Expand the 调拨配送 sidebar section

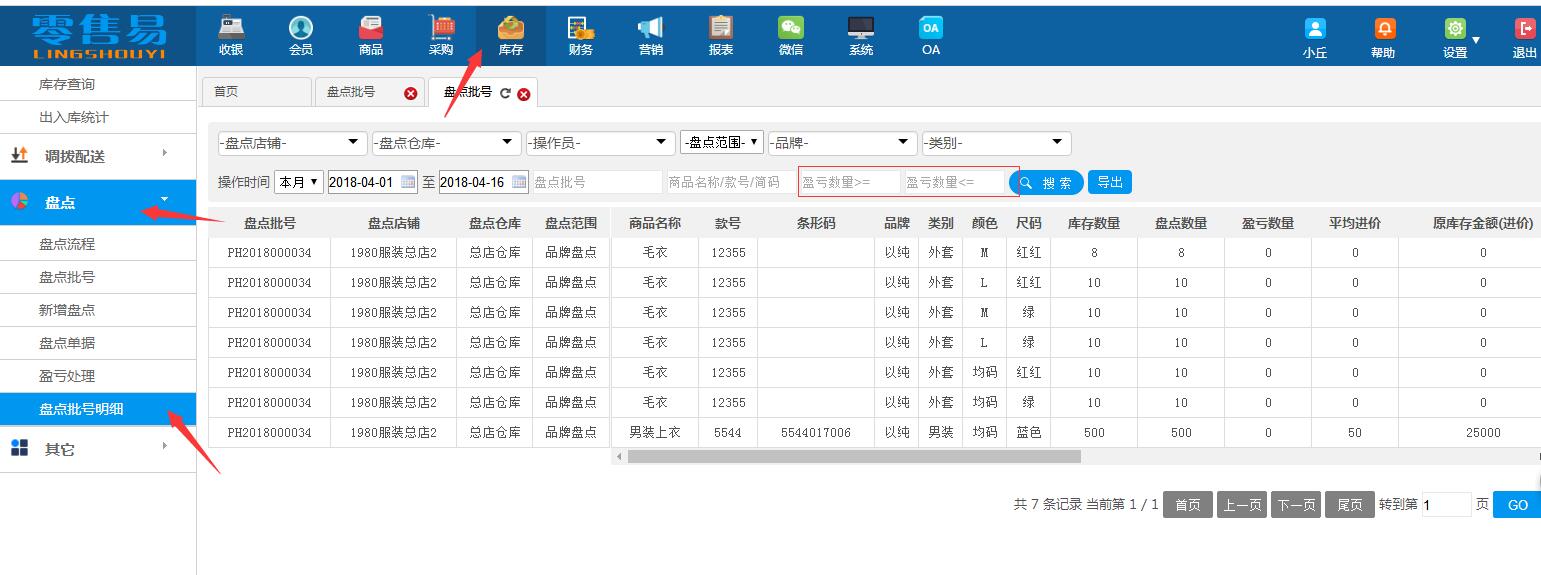click(x=97, y=156)
